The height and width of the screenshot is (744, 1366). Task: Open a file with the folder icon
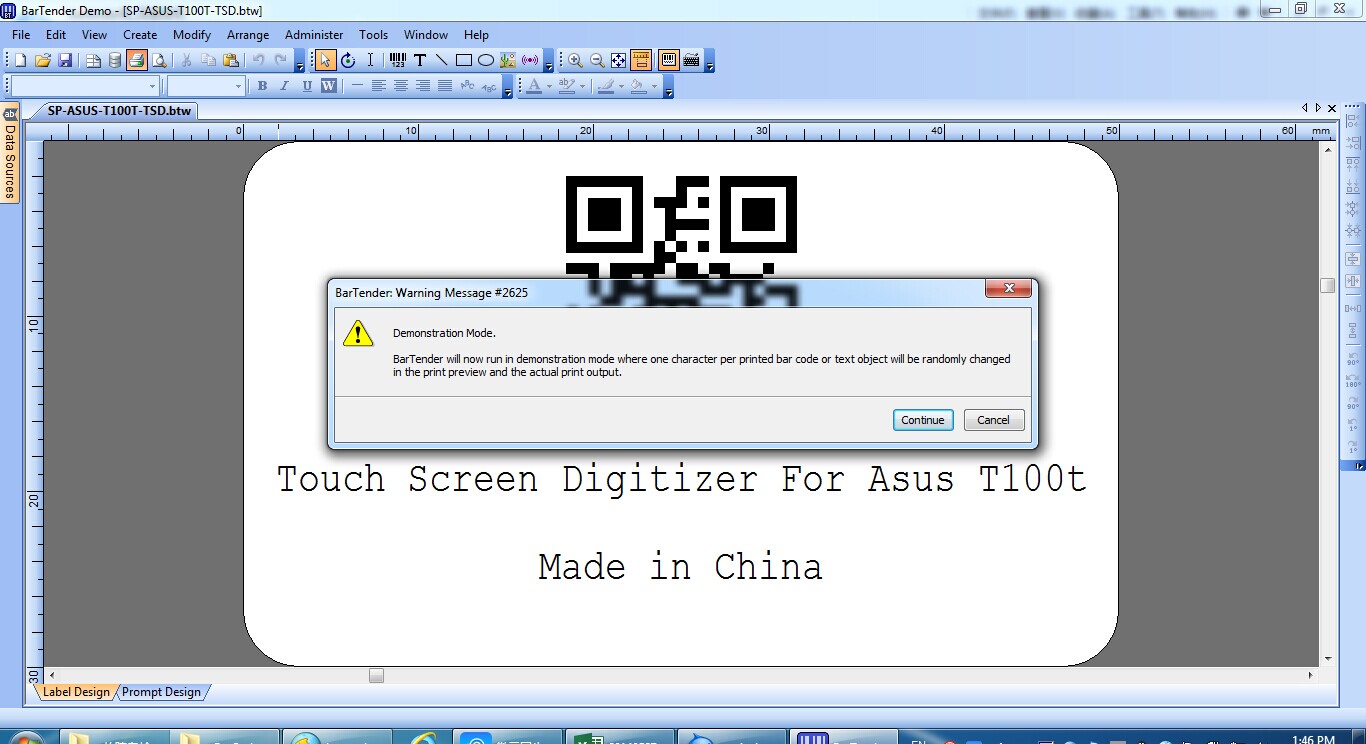coord(43,61)
